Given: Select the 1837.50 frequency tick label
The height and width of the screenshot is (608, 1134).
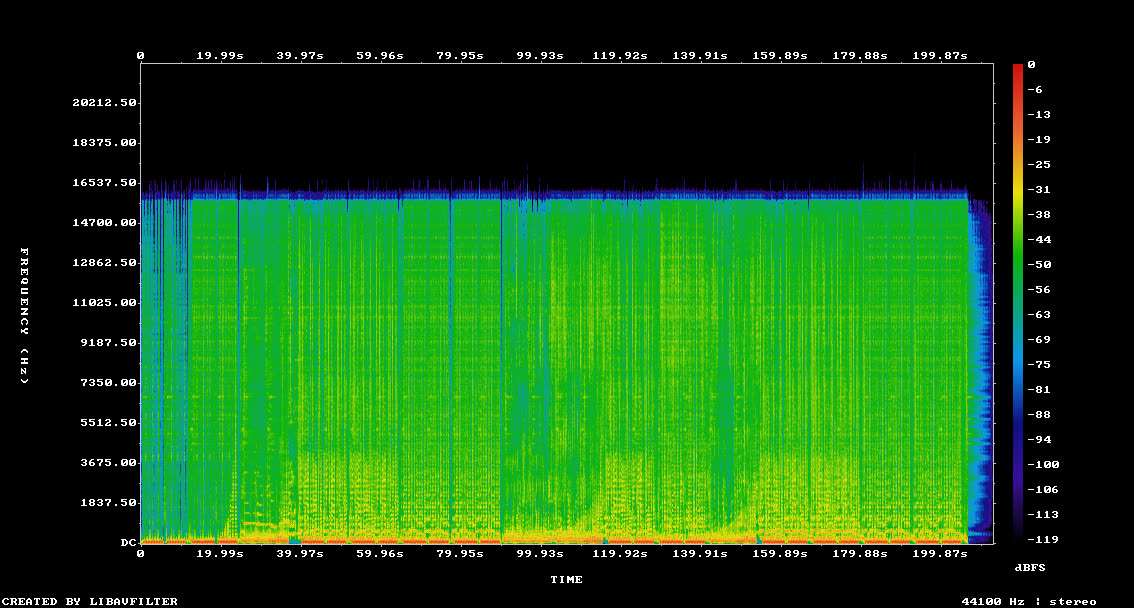Looking at the screenshot, I should (x=108, y=503).
